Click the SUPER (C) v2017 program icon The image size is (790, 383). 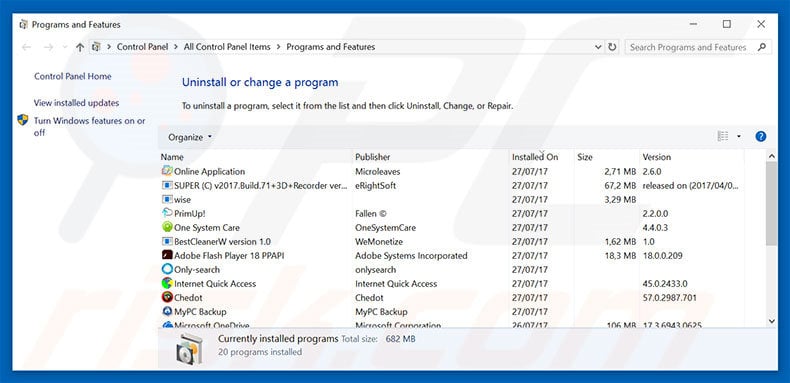click(x=167, y=185)
